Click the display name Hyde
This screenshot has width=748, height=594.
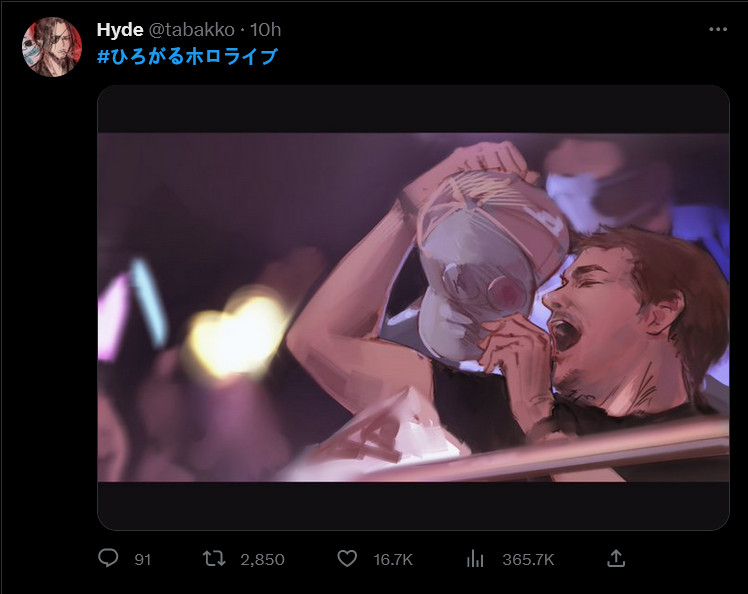tap(119, 30)
